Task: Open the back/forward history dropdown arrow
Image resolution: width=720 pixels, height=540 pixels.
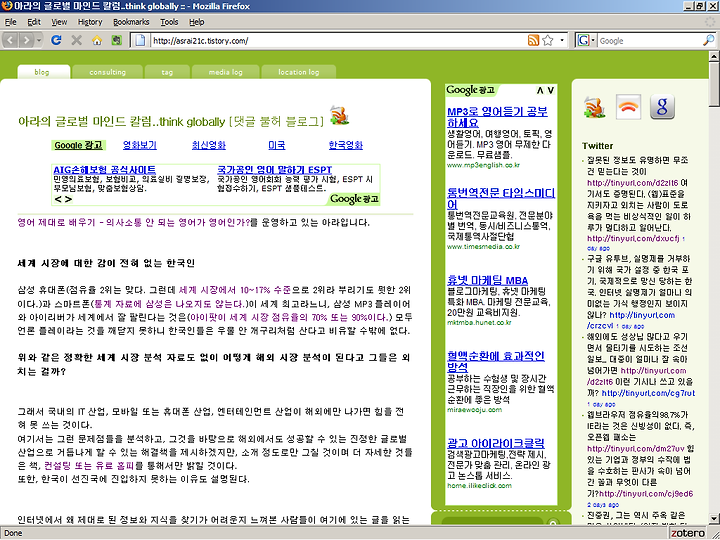Action: pos(39,40)
